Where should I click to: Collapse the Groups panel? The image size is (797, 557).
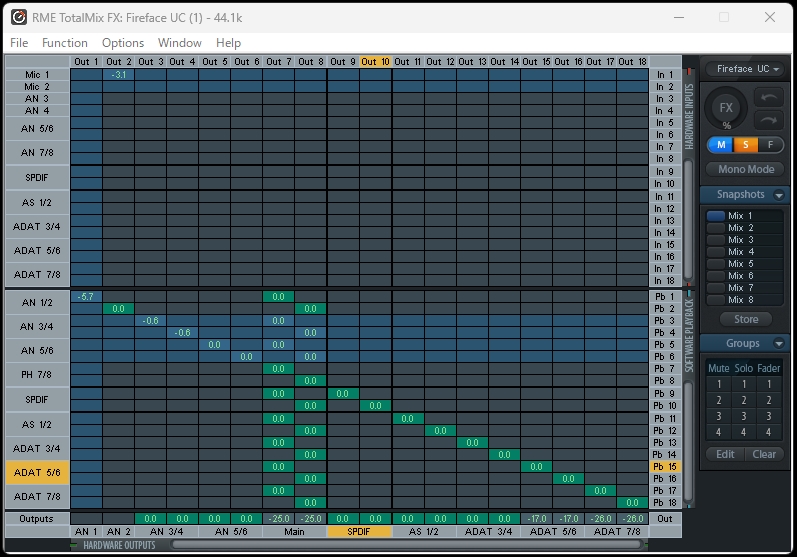tap(779, 344)
